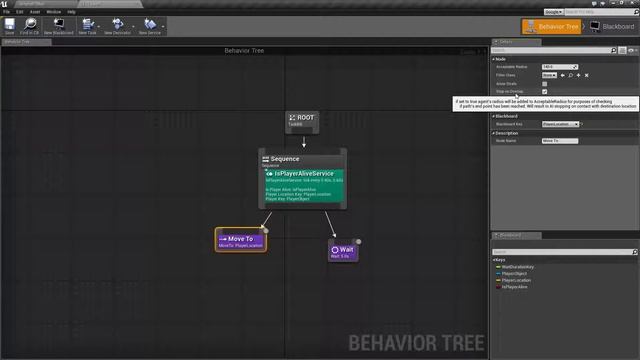
Task: Click the New Task toolbar icon
Action: pyautogui.click(x=87, y=26)
